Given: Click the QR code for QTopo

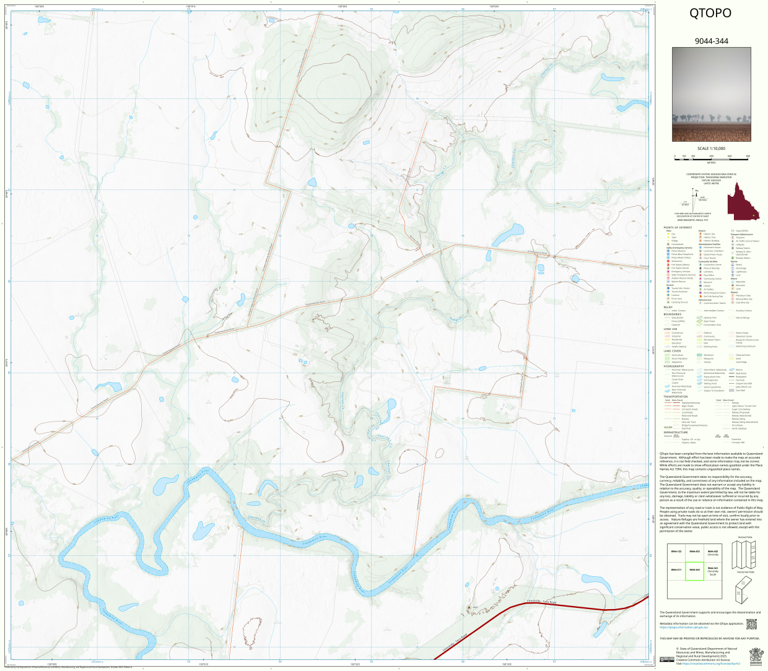Looking at the screenshot, I should [x=751, y=624].
